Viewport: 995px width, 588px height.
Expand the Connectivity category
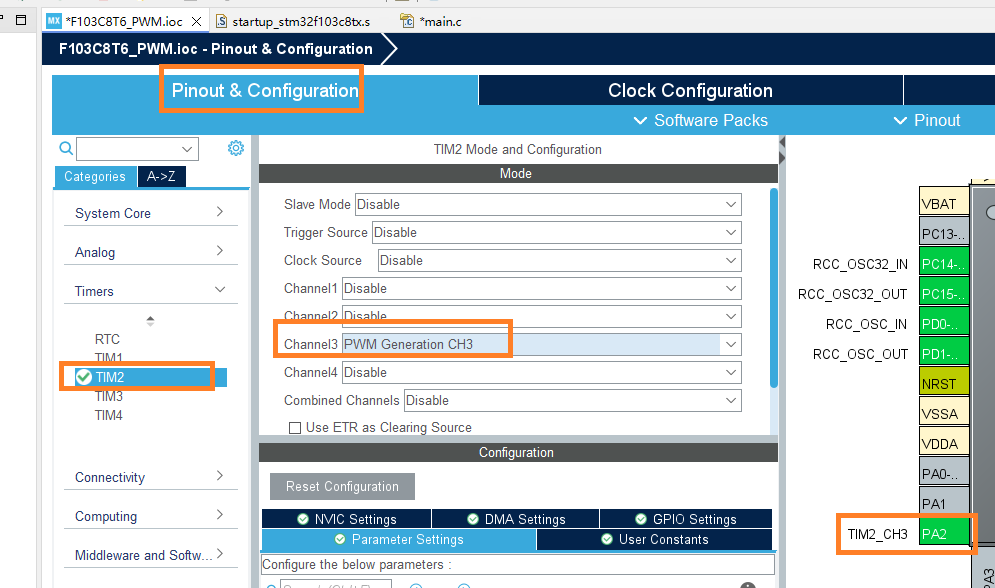[150, 477]
